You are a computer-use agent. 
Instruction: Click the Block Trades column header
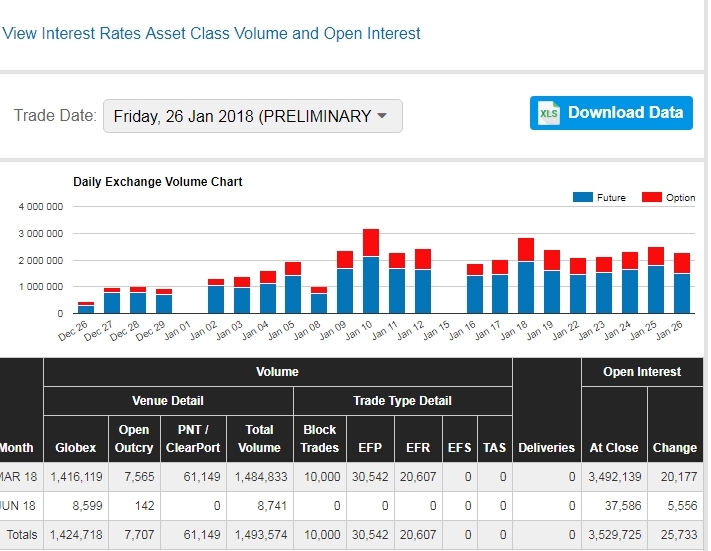tap(319, 438)
